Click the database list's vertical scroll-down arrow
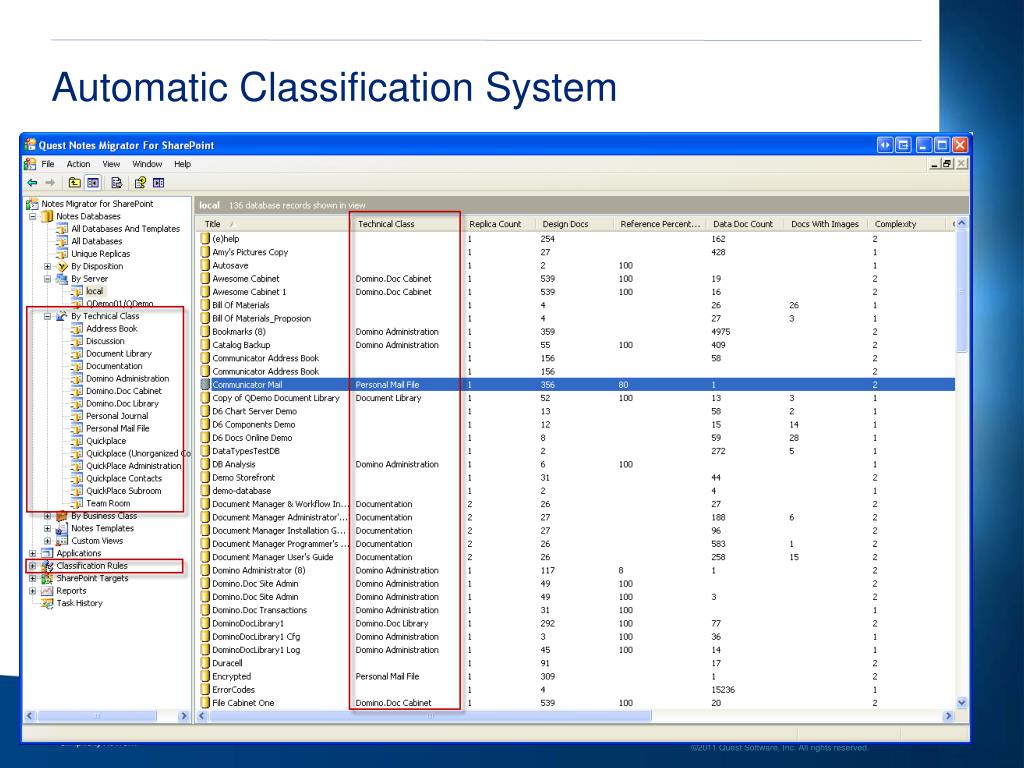Image resolution: width=1024 pixels, height=768 pixels. [x=961, y=703]
